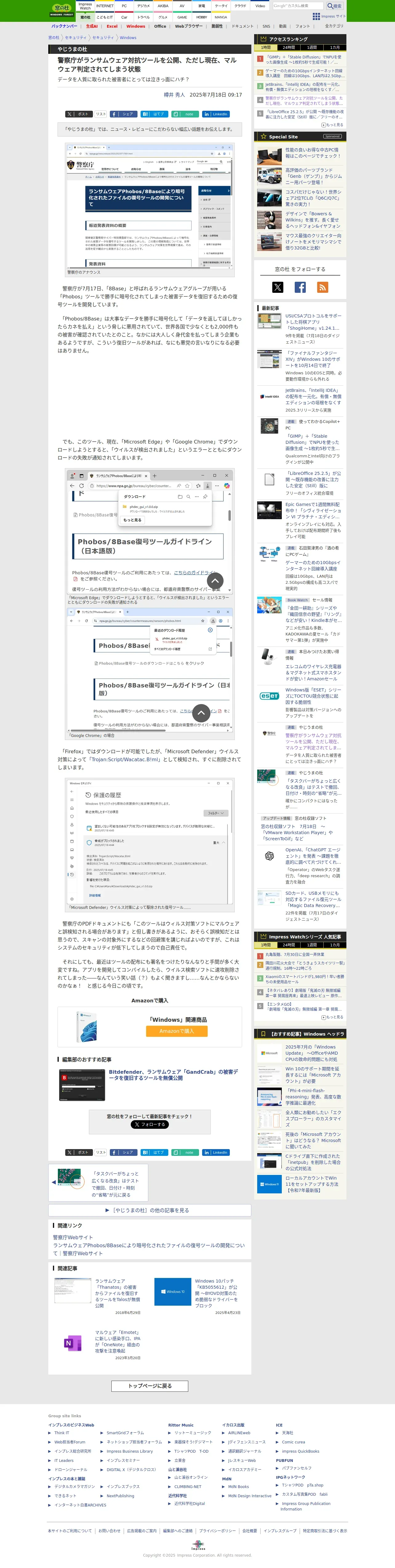Open the Genb ジムニー parts thumbnail
395x1568 pixels.
pos(269,176)
